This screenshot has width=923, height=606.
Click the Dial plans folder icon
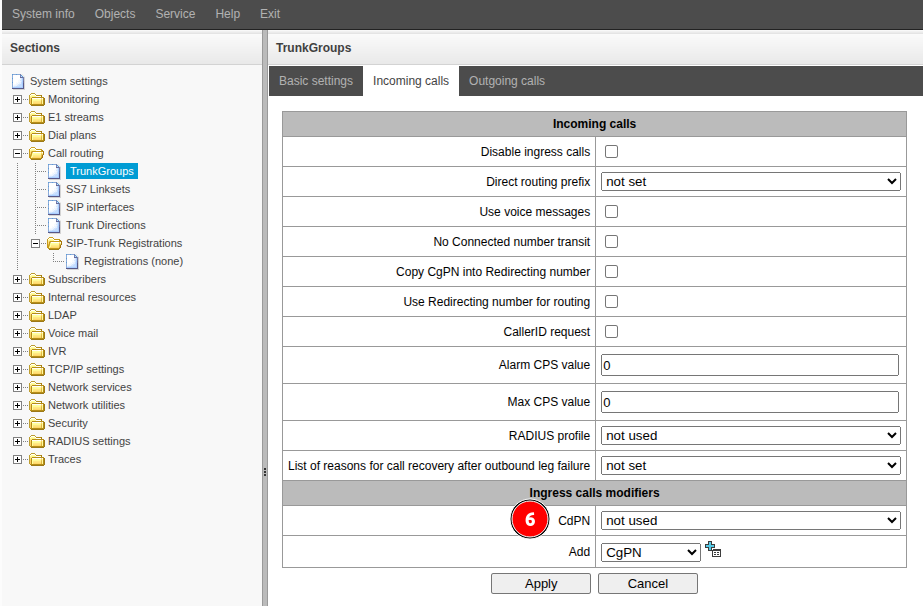(37, 135)
